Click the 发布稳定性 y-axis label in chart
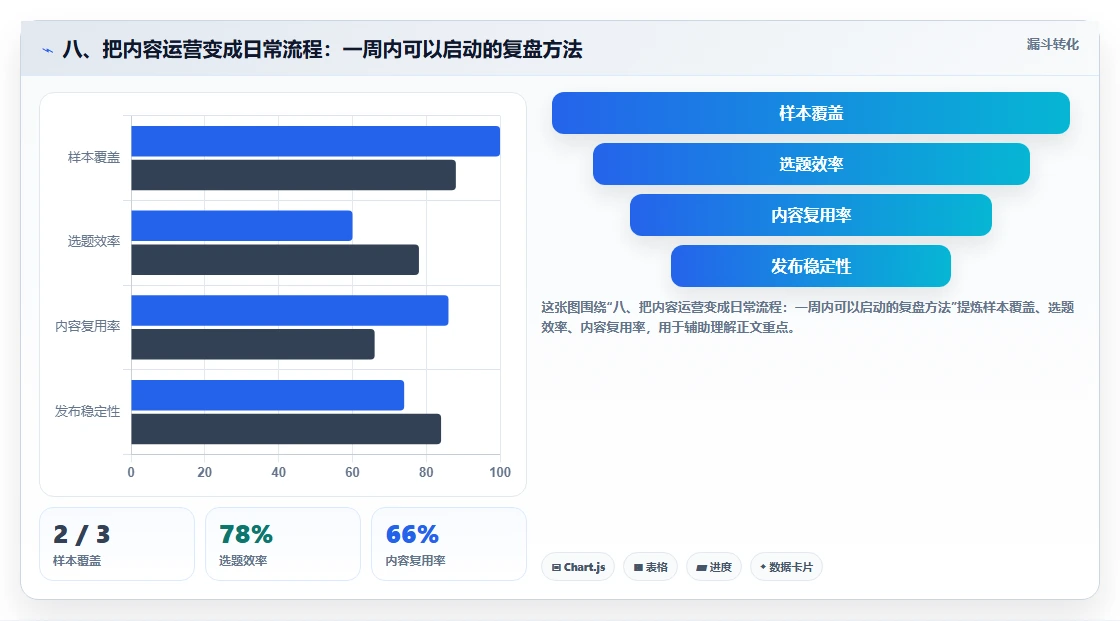 tap(87, 412)
